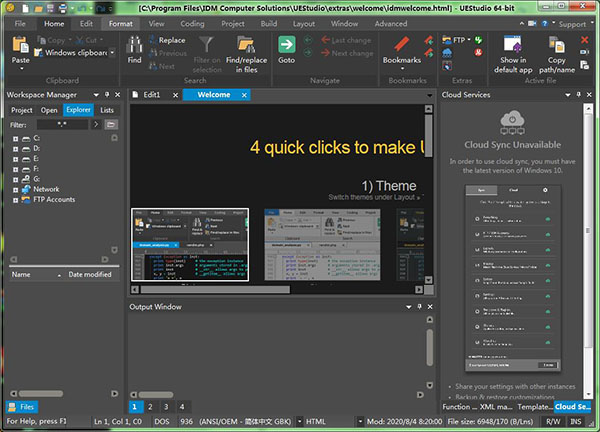Click the browse folder icon beside Filter
The image size is (600, 432).
pos(111,124)
